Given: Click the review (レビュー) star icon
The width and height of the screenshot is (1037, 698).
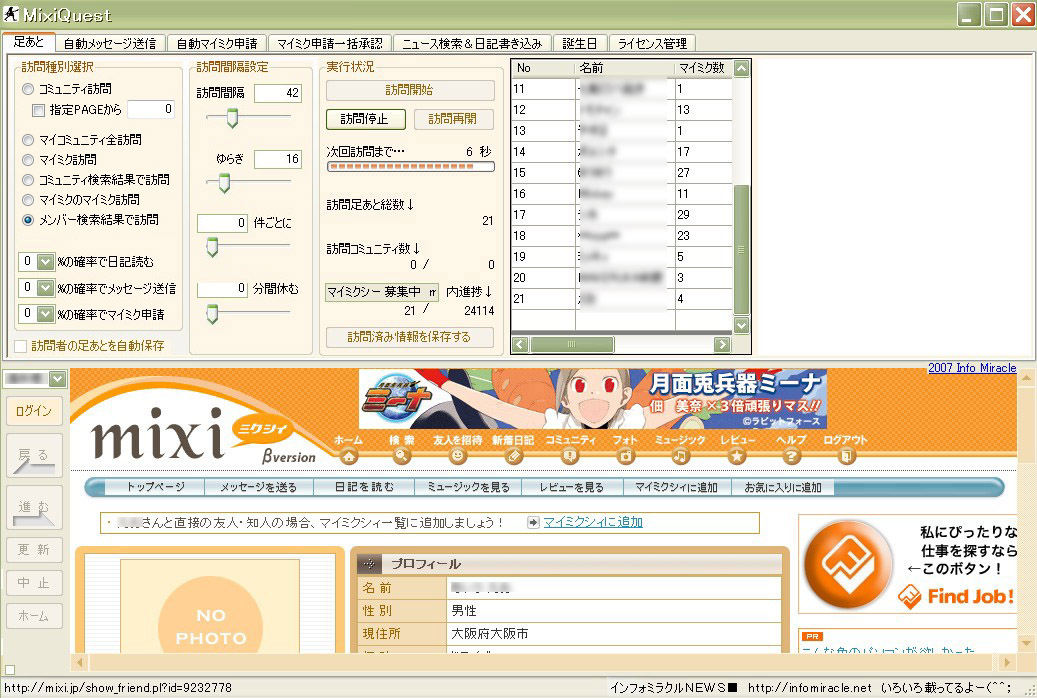Looking at the screenshot, I should click(737, 456).
